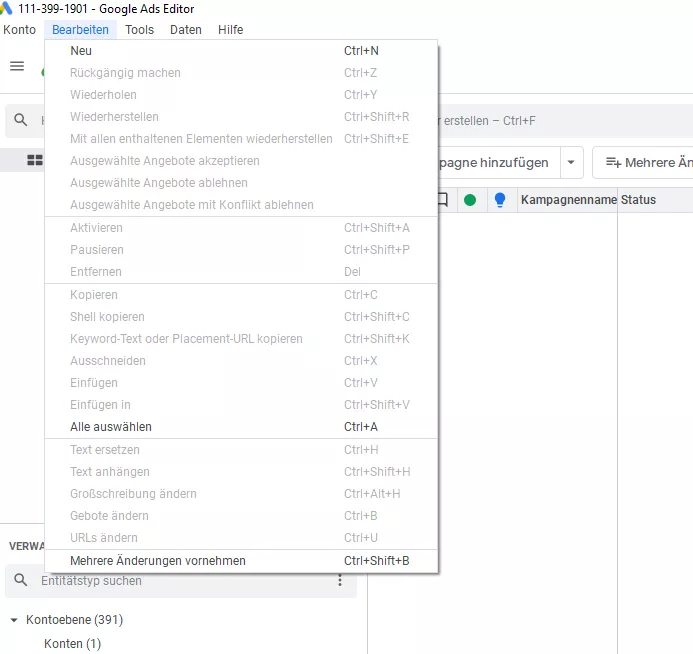Click Entfernen menu entry
Screen dimensions: 693x654
pyautogui.click(x=241, y=272)
